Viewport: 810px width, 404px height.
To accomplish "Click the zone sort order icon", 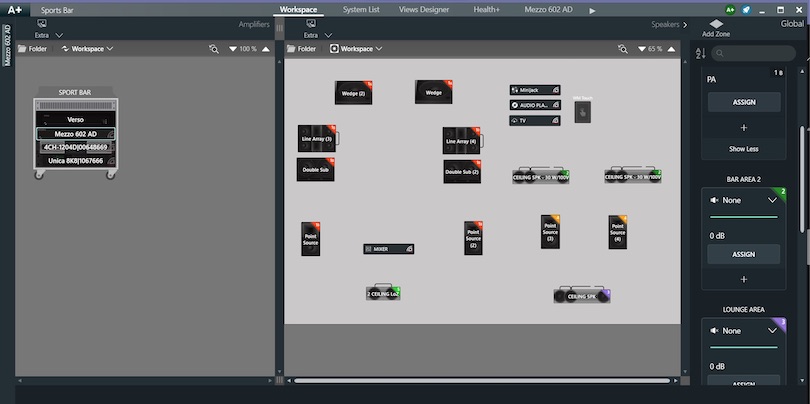I will click(x=700, y=52).
